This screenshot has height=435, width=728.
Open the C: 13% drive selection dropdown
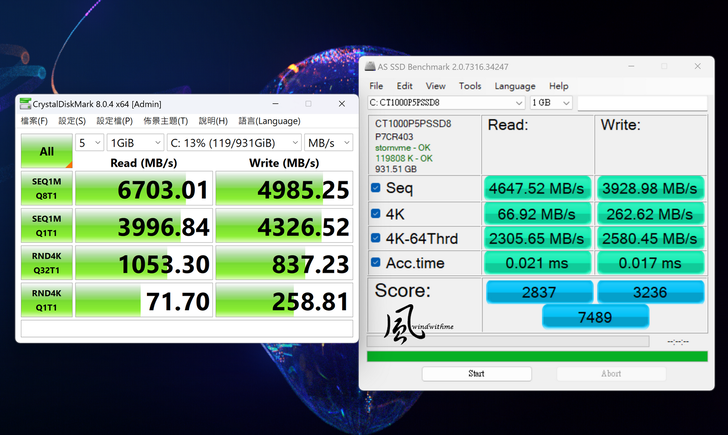pos(234,143)
